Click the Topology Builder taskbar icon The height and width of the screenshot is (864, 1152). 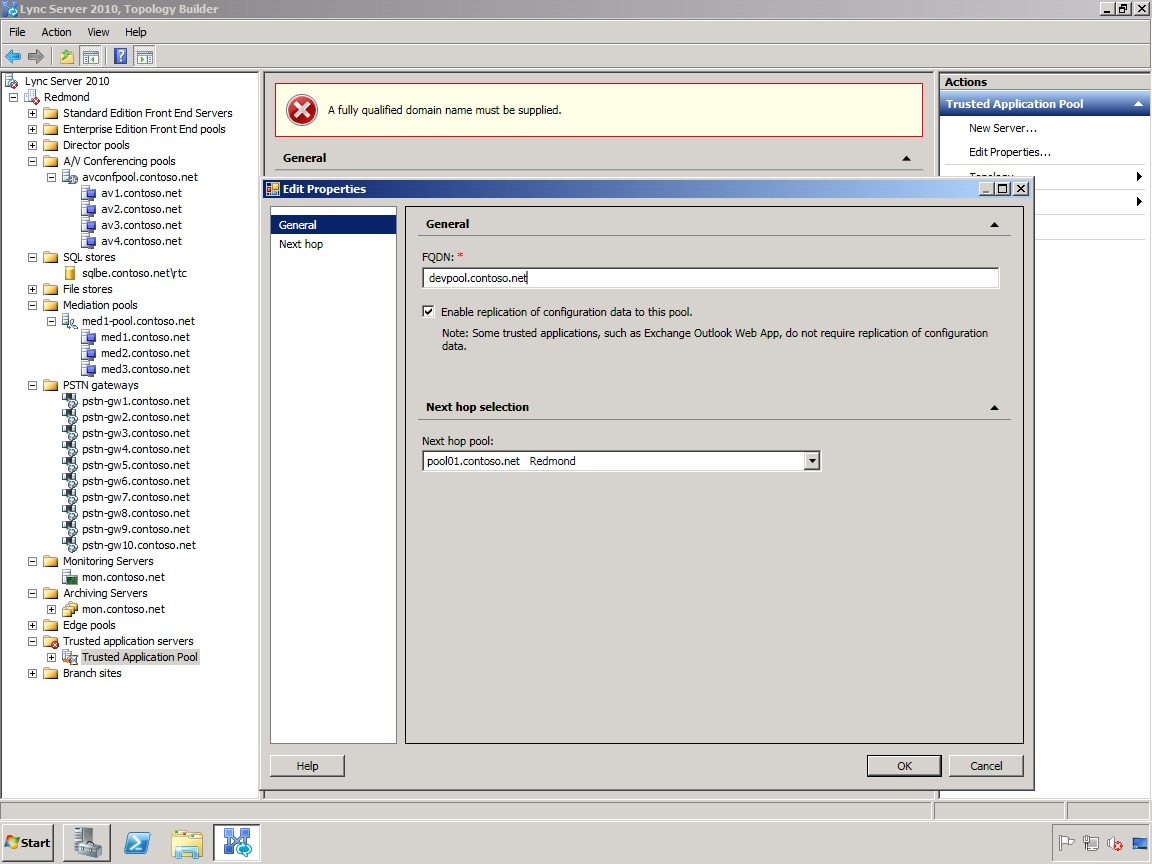click(237, 842)
